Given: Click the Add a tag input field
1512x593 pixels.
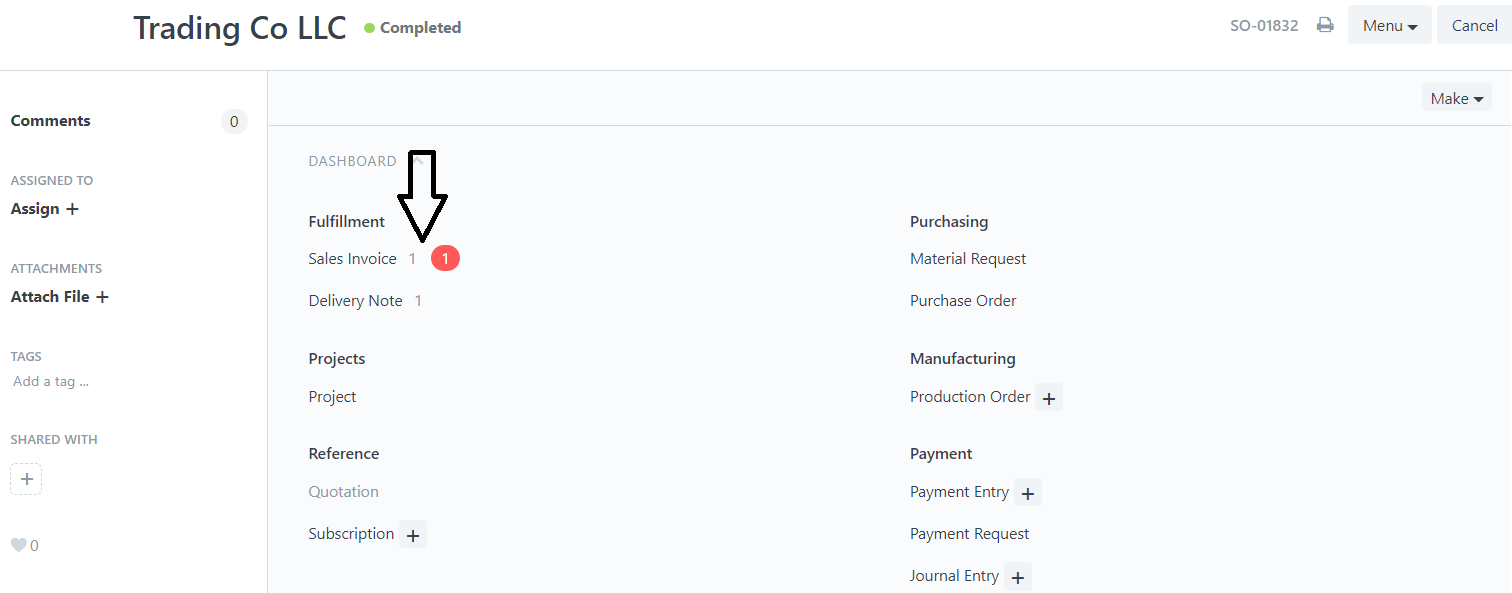Looking at the screenshot, I should tap(51, 382).
